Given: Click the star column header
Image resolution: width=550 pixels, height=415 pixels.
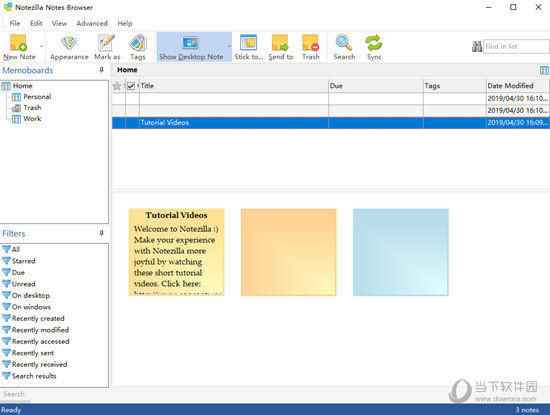Looking at the screenshot, I should coord(117,86).
